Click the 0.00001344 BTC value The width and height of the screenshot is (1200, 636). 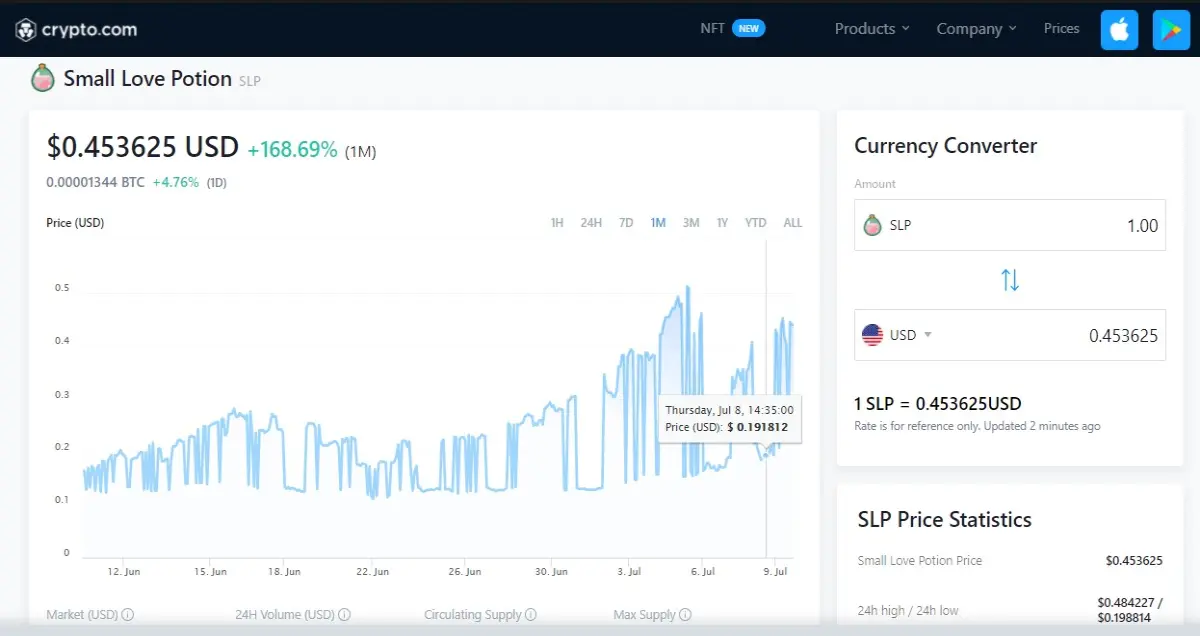pyautogui.click(x=95, y=183)
